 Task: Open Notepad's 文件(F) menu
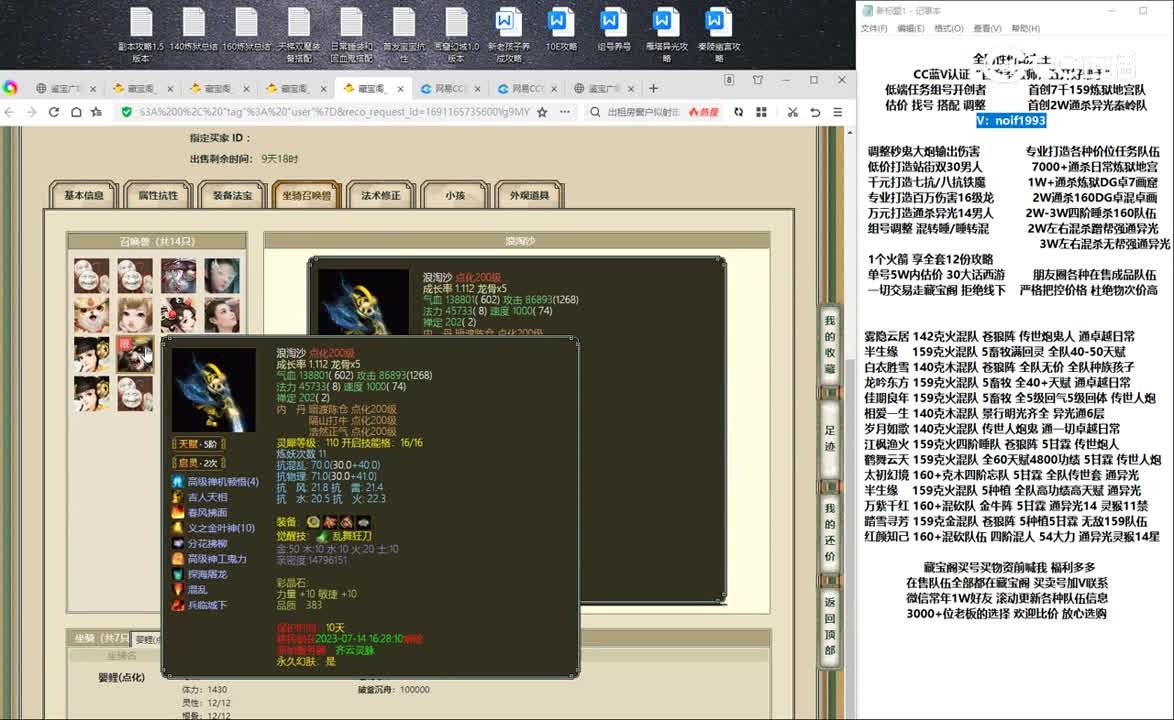[x=874, y=28]
